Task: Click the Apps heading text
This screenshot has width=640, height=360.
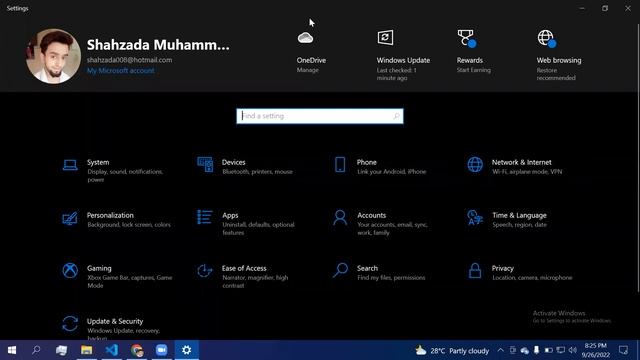Action: pos(230,215)
